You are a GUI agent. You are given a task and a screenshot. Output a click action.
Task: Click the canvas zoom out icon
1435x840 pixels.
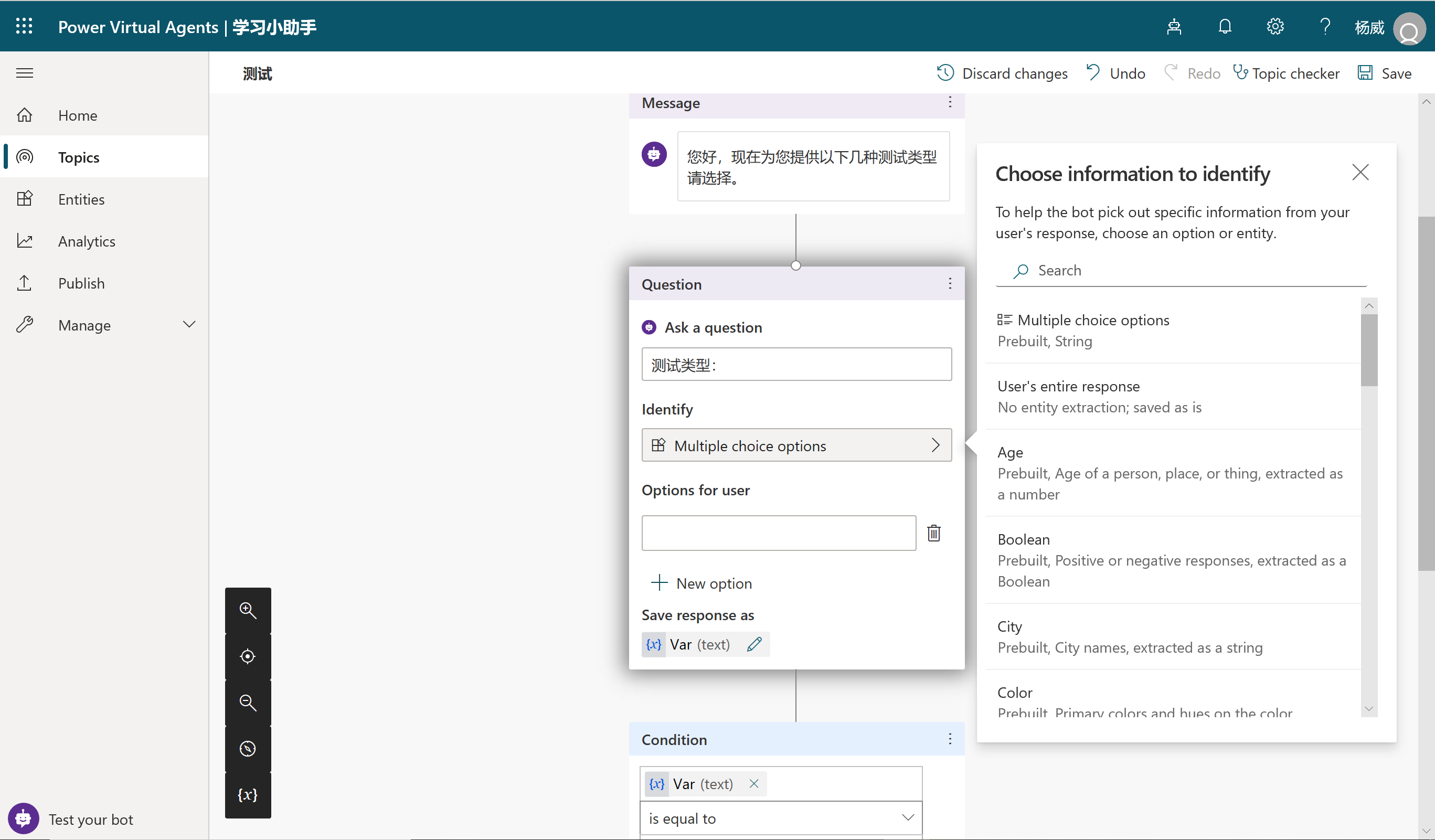click(x=248, y=702)
